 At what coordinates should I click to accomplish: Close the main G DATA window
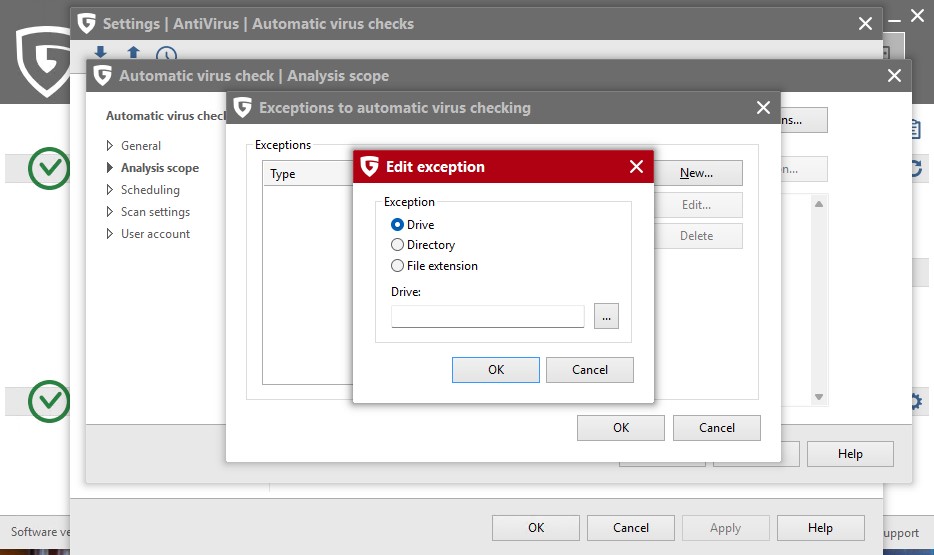917,16
